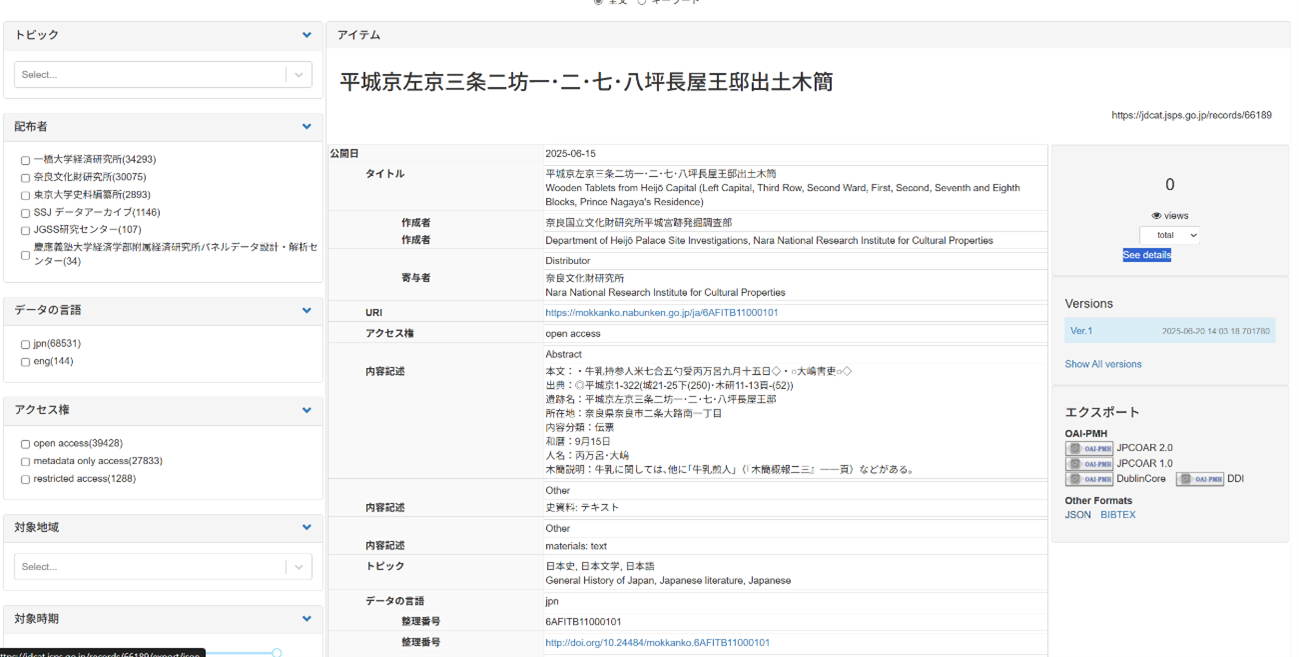Image resolution: width=1299 pixels, height=657 pixels.
Task: Click the BIBTEX export link
Action: click(x=1118, y=515)
